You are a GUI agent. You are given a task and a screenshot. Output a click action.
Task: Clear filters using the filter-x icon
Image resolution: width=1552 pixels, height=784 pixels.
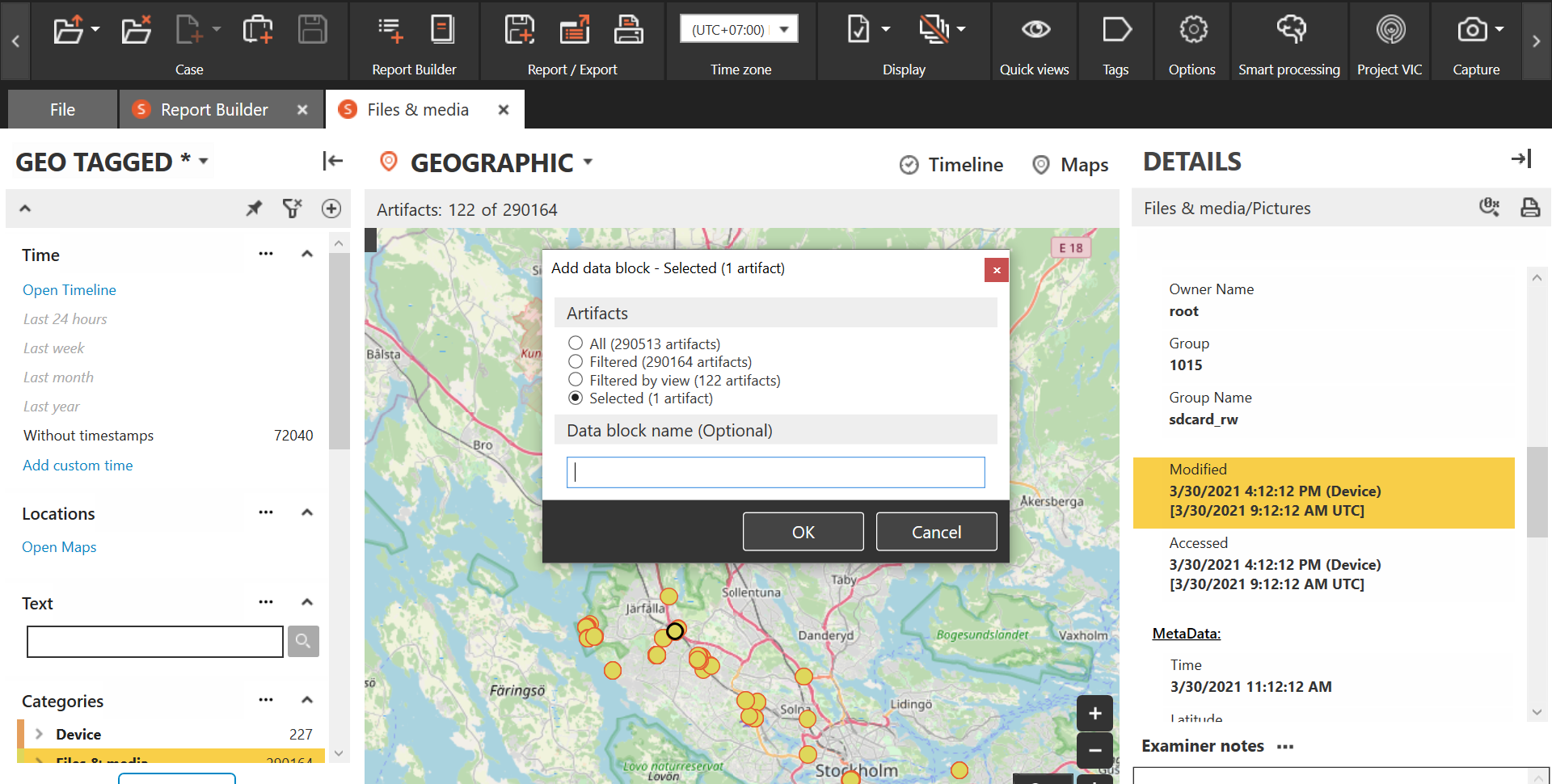coord(292,208)
